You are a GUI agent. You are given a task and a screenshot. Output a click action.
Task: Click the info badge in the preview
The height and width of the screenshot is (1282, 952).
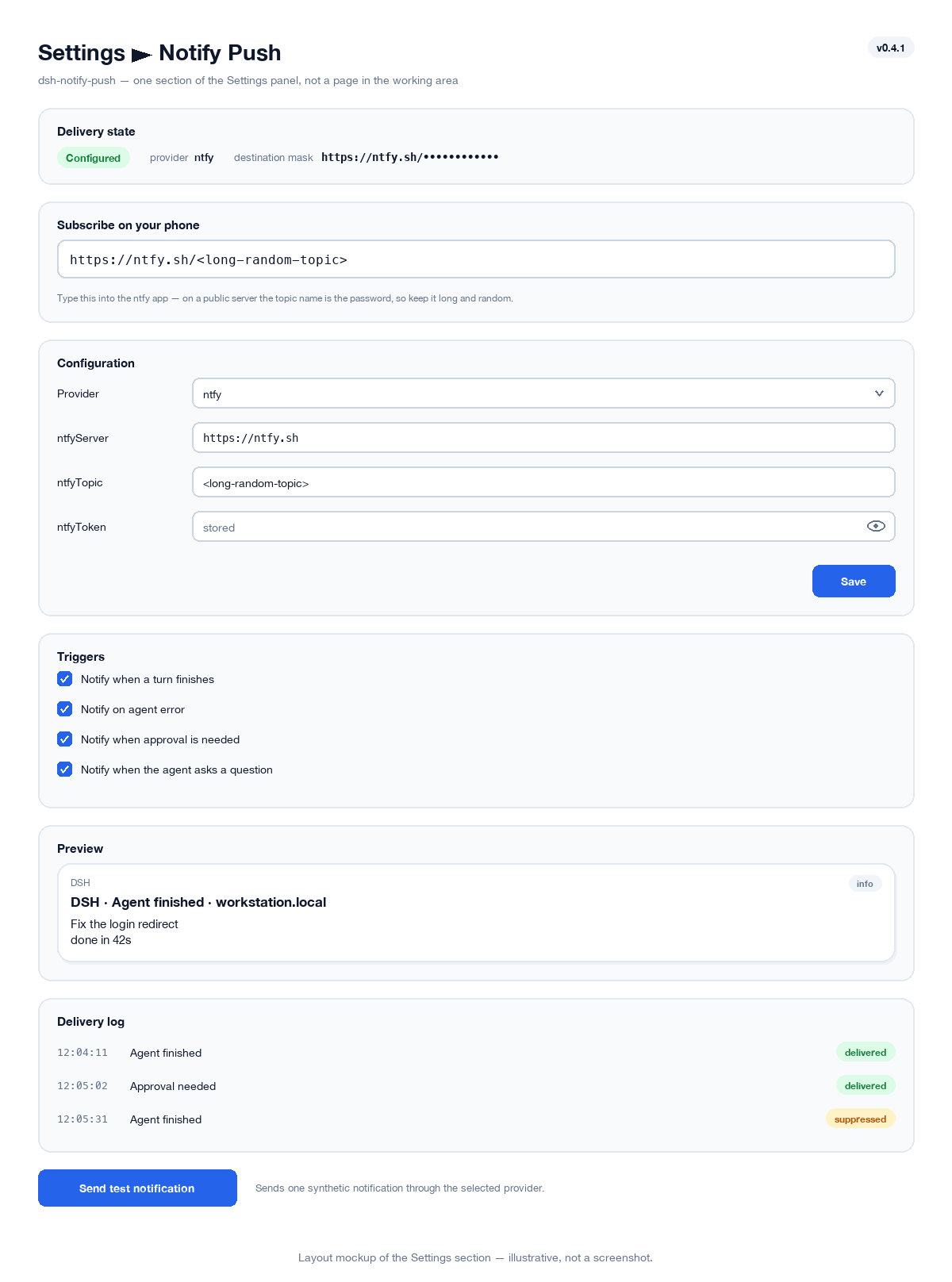pyautogui.click(x=865, y=884)
